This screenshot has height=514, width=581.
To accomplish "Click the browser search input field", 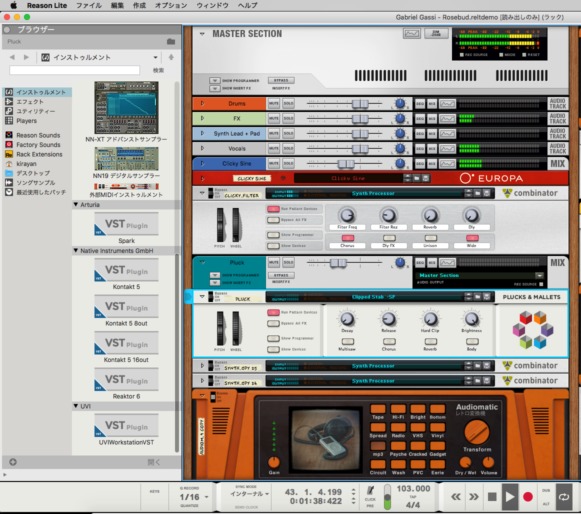I will click(x=74, y=70).
